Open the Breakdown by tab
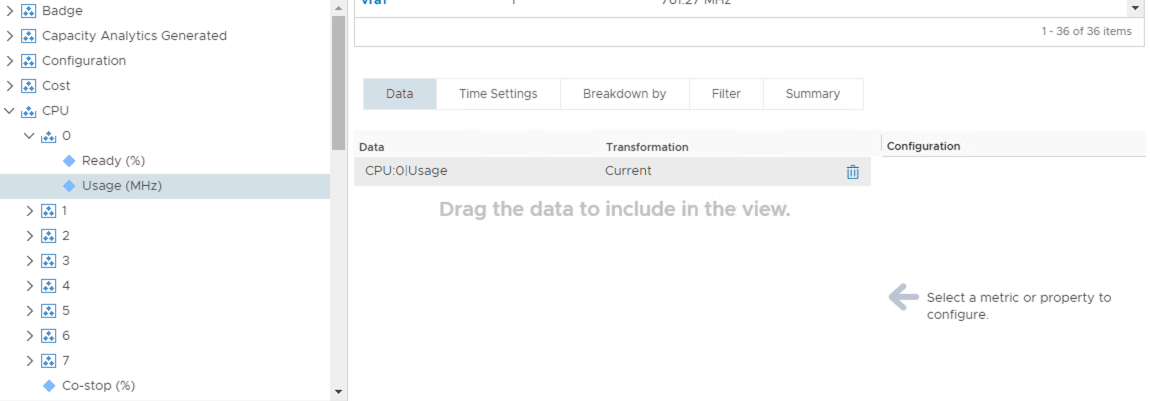The image size is (1150, 401). click(x=624, y=94)
